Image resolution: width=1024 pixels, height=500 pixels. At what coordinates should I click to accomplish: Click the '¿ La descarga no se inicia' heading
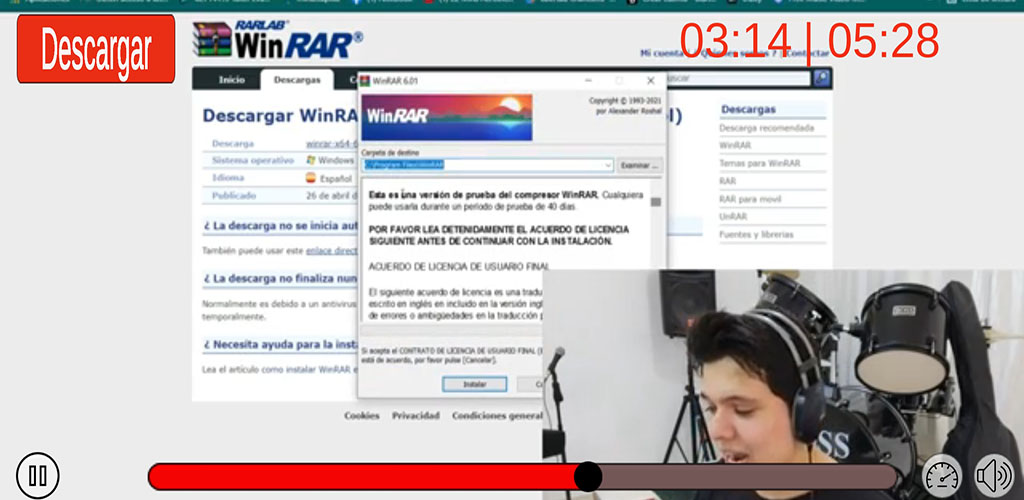281,226
